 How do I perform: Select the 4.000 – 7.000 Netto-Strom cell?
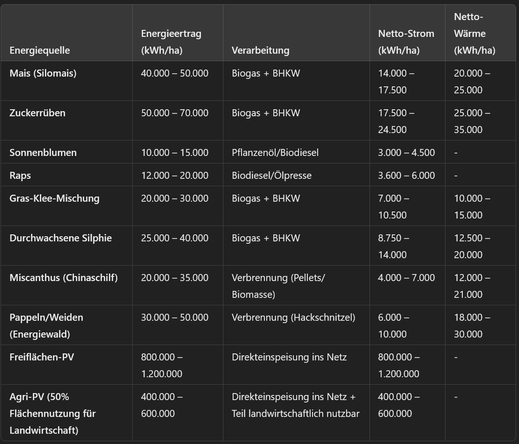point(406,278)
